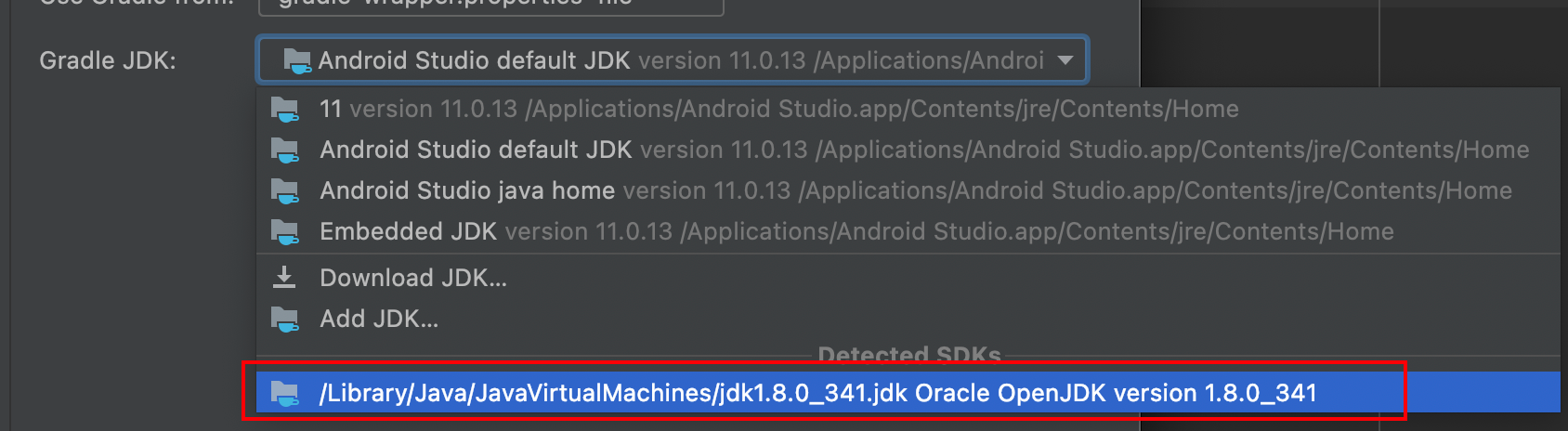Click JDK folder icon of '11' row
The width and height of the screenshot is (1568, 431).
(x=284, y=110)
